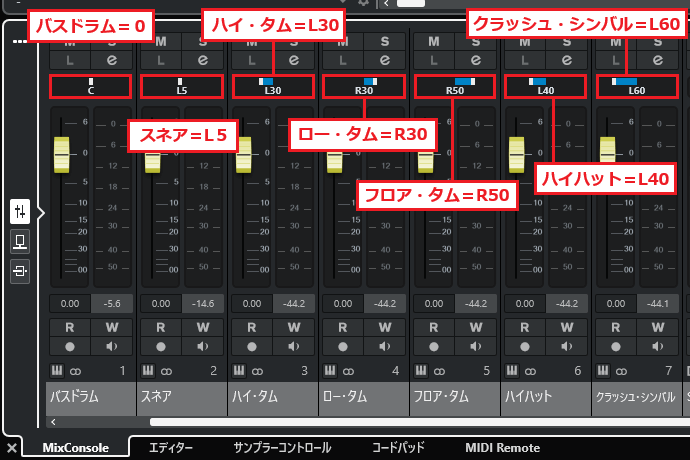Enable record on the バスドラム channel

[x=69, y=346]
